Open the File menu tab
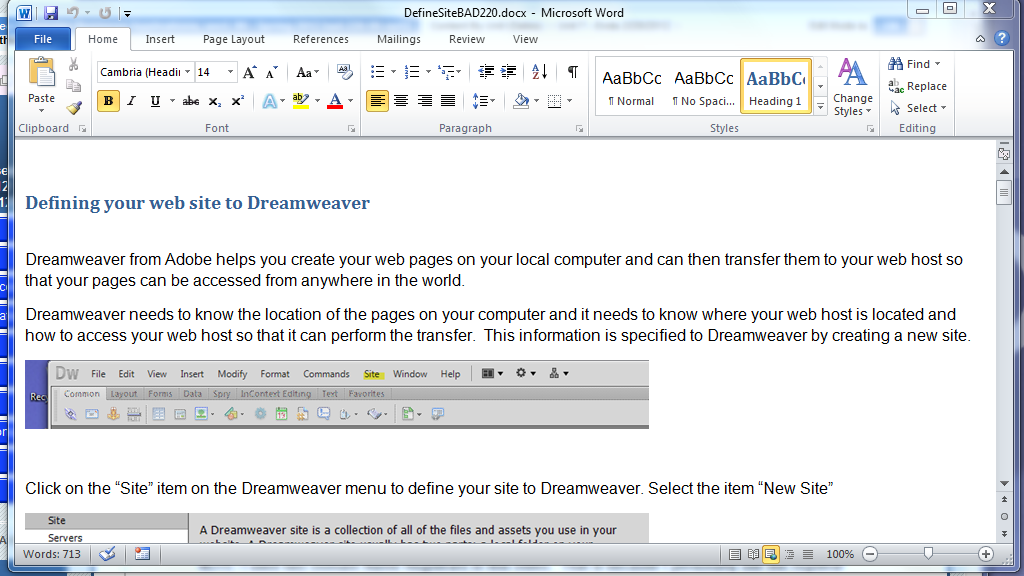This screenshot has height=576, width=1024. point(43,39)
